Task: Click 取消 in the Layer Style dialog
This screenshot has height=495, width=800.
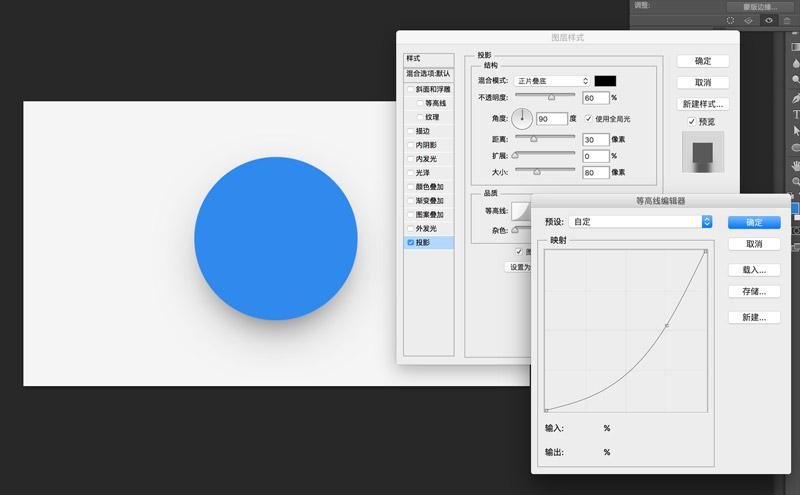Action: tap(703, 82)
